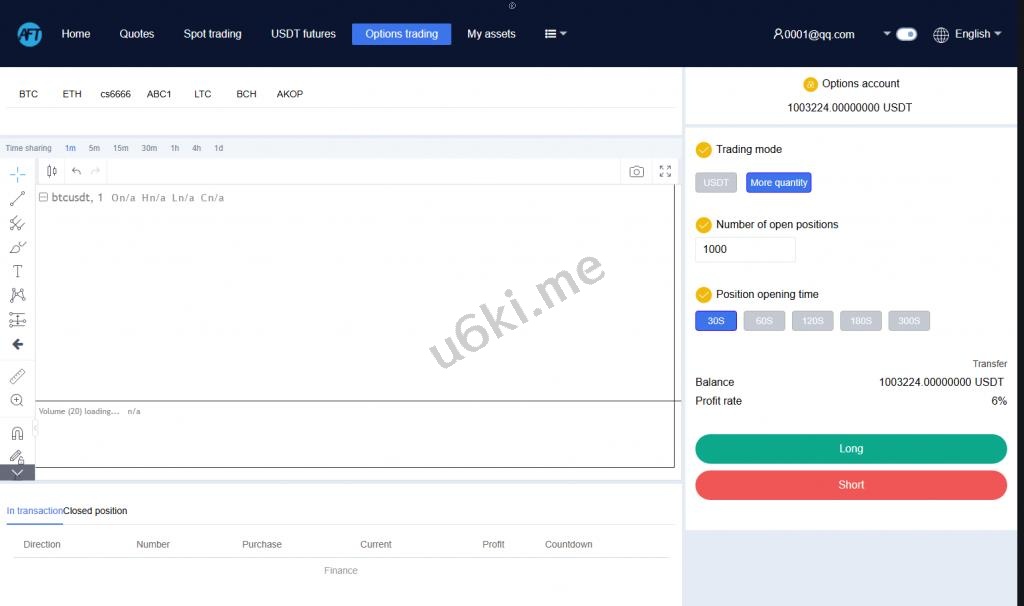Collapse the btcusdt legend in chart

pos(43,198)
